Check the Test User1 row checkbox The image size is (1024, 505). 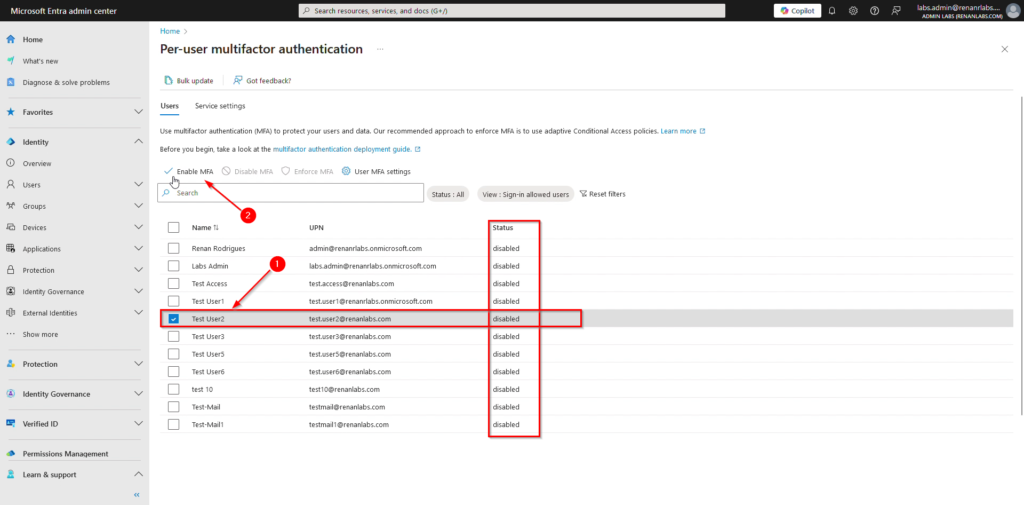point(174,301)
